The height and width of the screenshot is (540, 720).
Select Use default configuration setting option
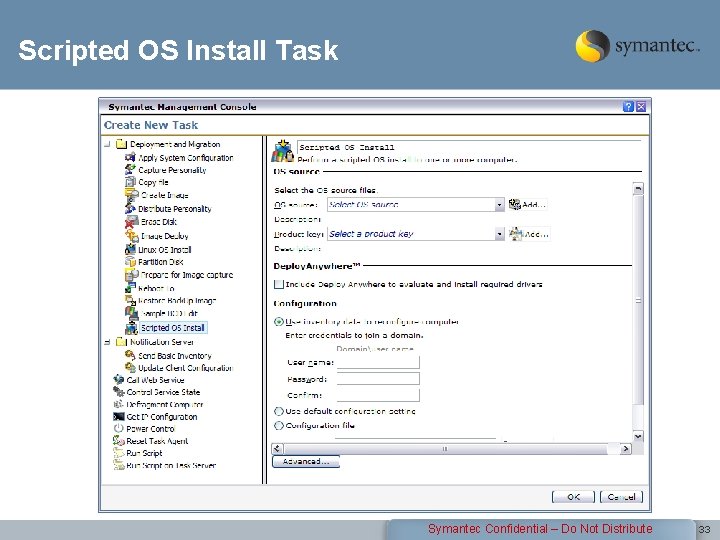279,411
